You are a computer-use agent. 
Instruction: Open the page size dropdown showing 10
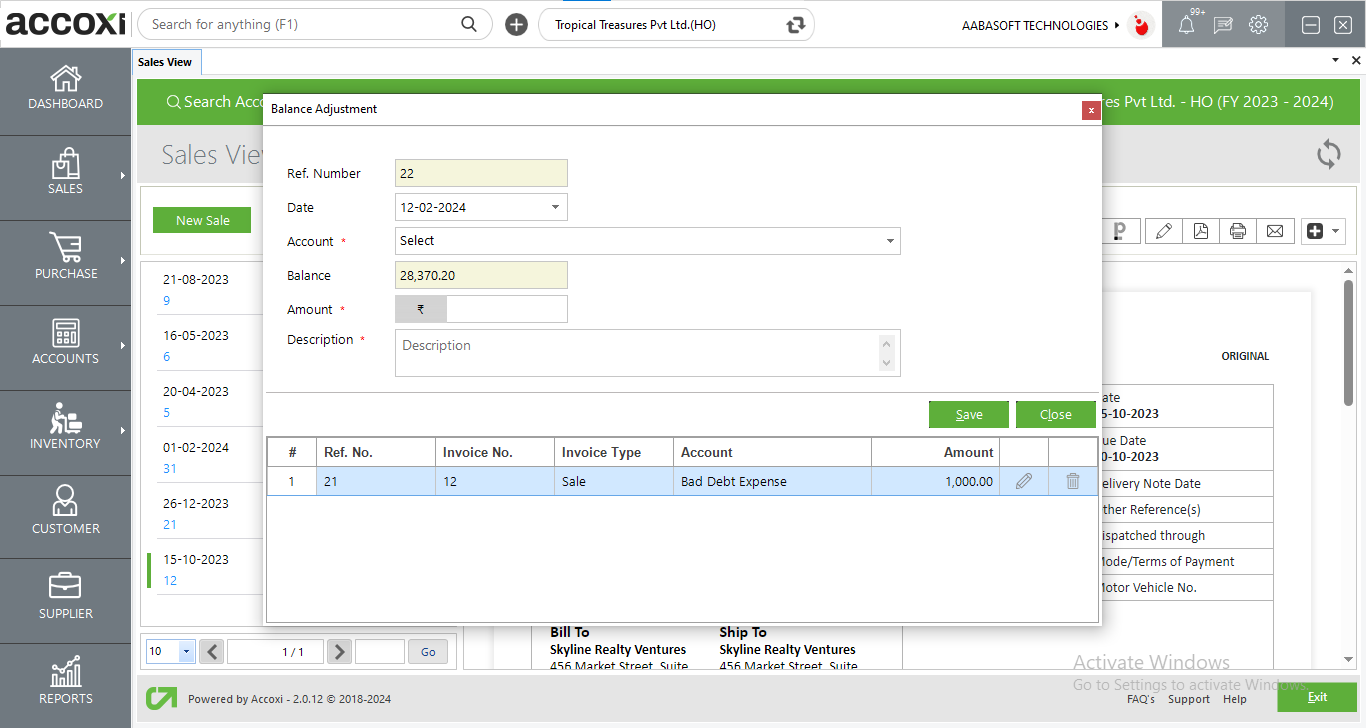(x=186, y=652)
